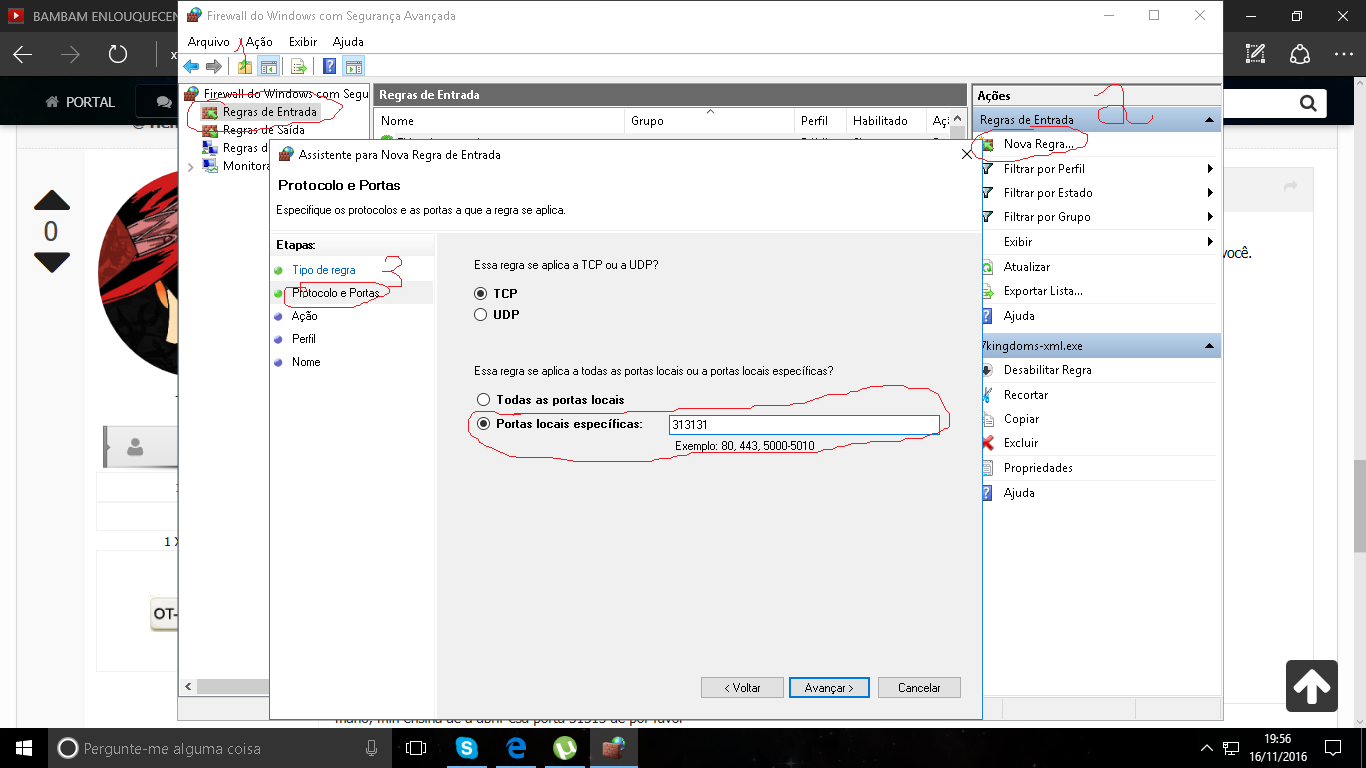Screen dimensions: 1366x768
Task: Select the TCP radio button
Action: (x=481, y=294)
